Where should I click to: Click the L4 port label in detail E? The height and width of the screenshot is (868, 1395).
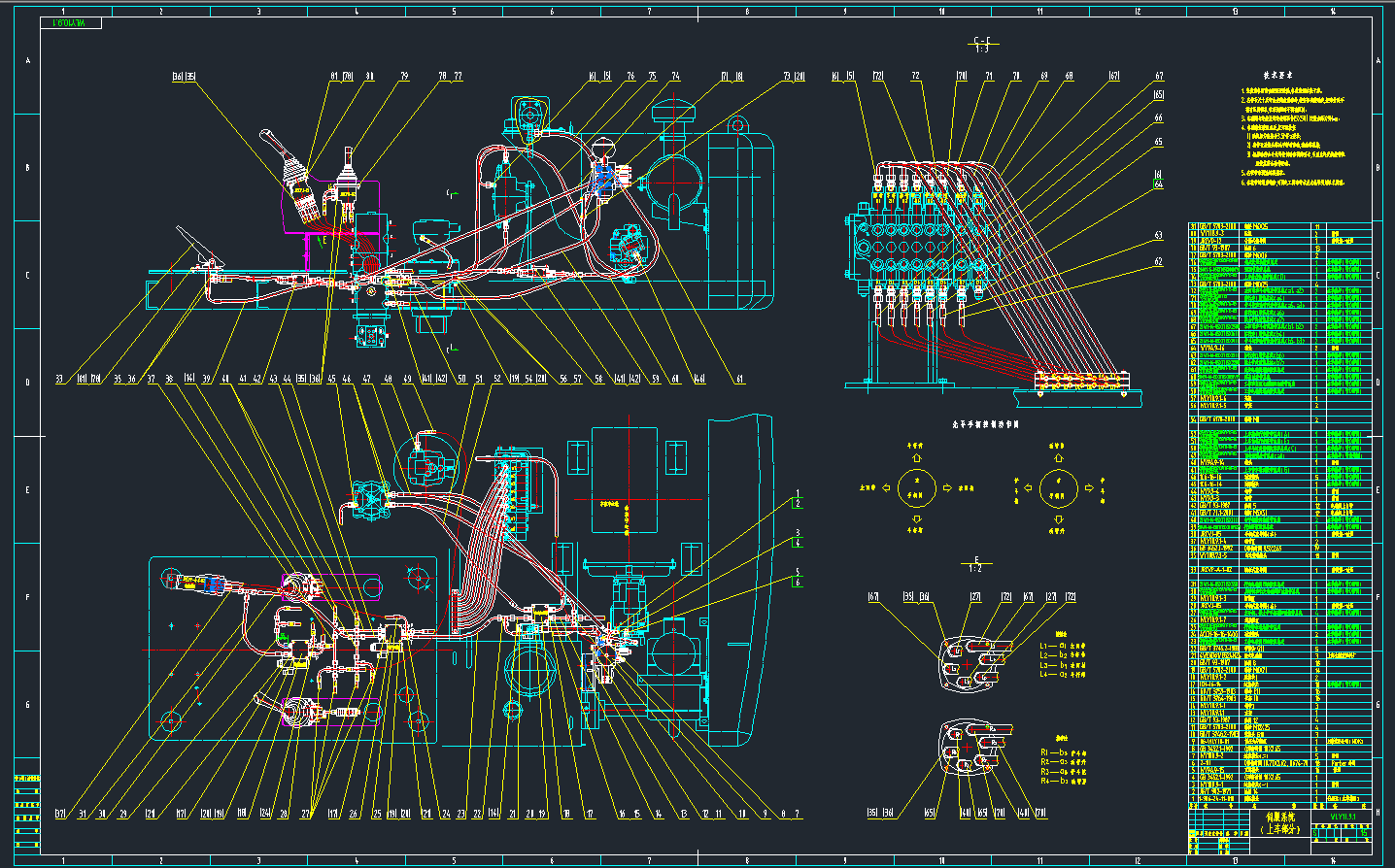click(x=1044, y=674)
